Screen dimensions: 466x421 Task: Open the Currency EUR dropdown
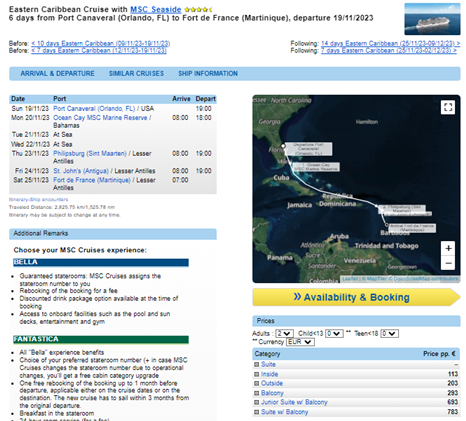tap(300, 342)
